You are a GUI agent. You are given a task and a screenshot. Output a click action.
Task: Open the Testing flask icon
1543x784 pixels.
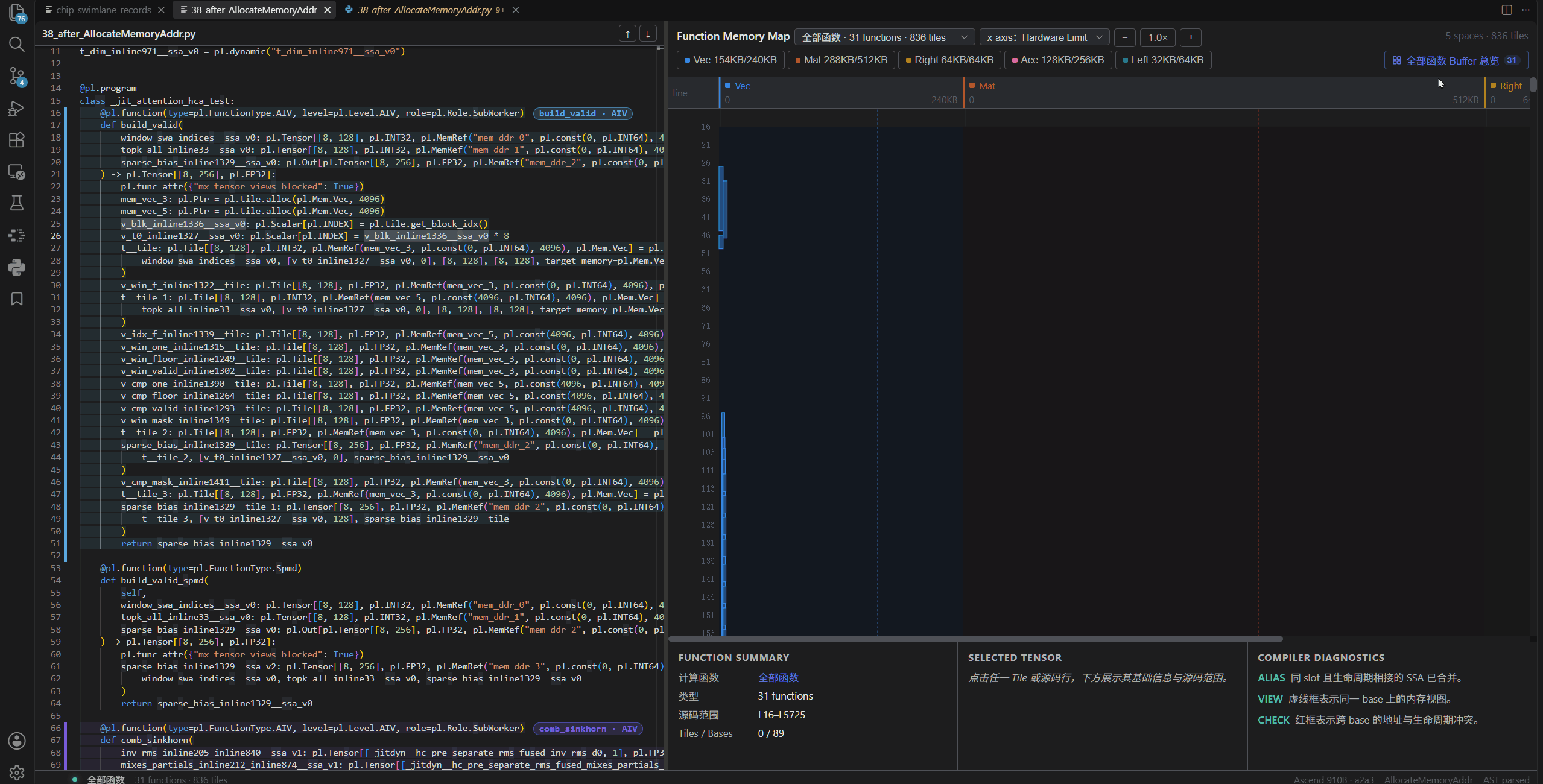17,203
